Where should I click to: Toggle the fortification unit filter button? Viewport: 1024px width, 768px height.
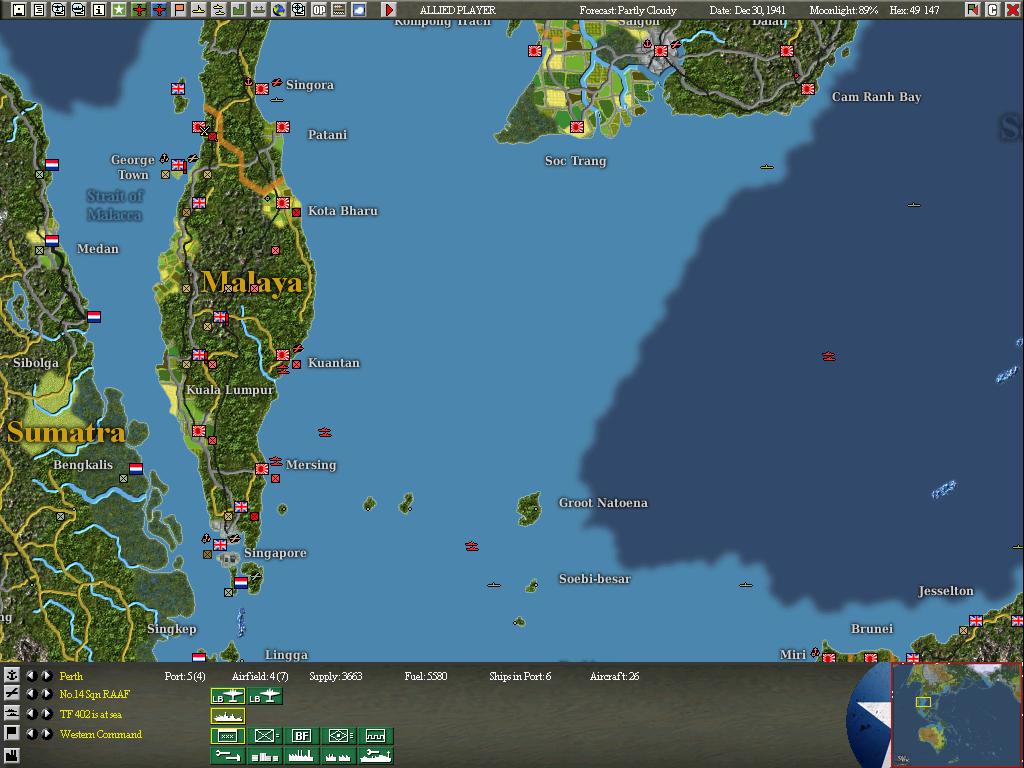[x=376, y=736]
